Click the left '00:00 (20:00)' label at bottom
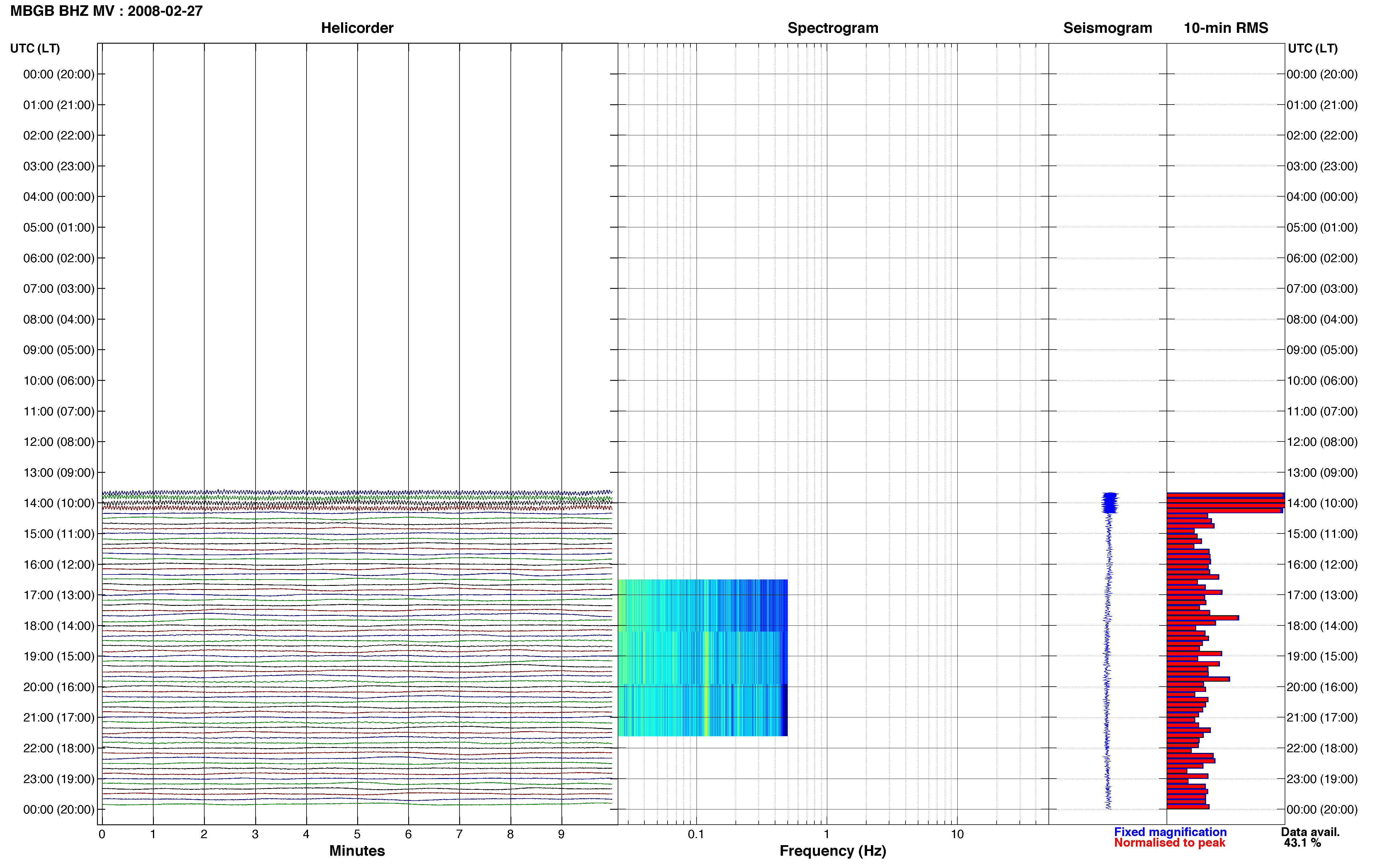This screenshot has width=1389, height=868. pos(59,810)
